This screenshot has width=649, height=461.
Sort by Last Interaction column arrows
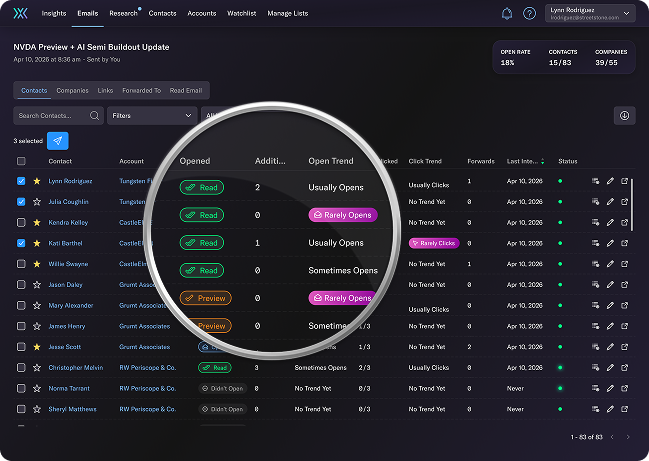(543, 161)
